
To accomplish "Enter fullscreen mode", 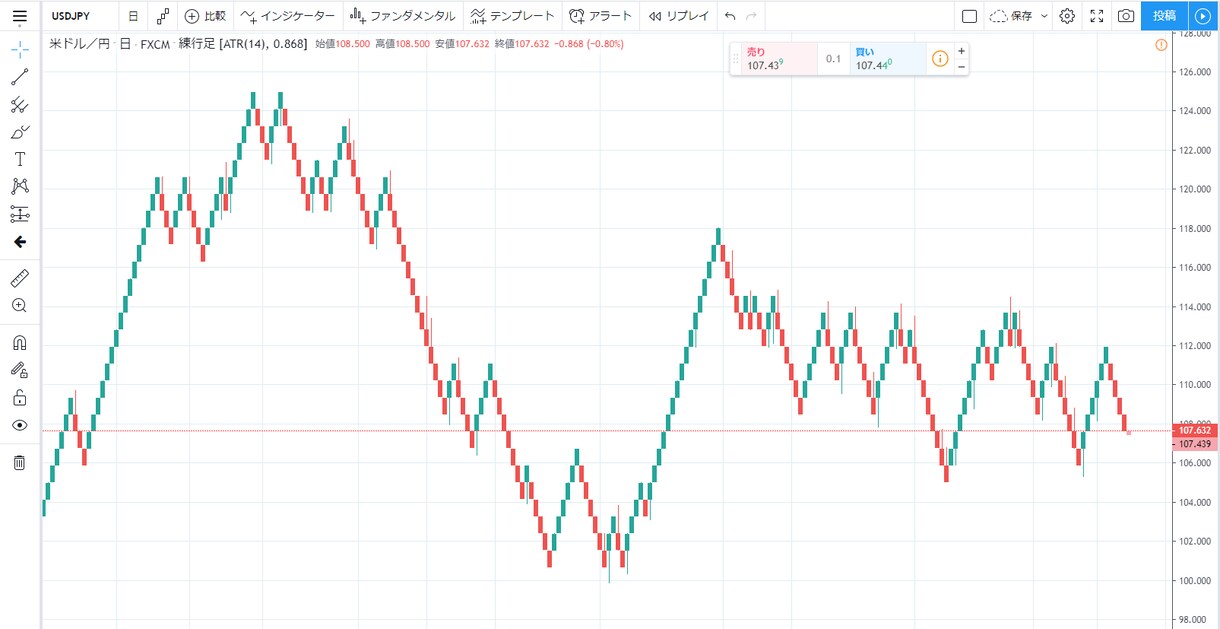I will (1096, 16).
